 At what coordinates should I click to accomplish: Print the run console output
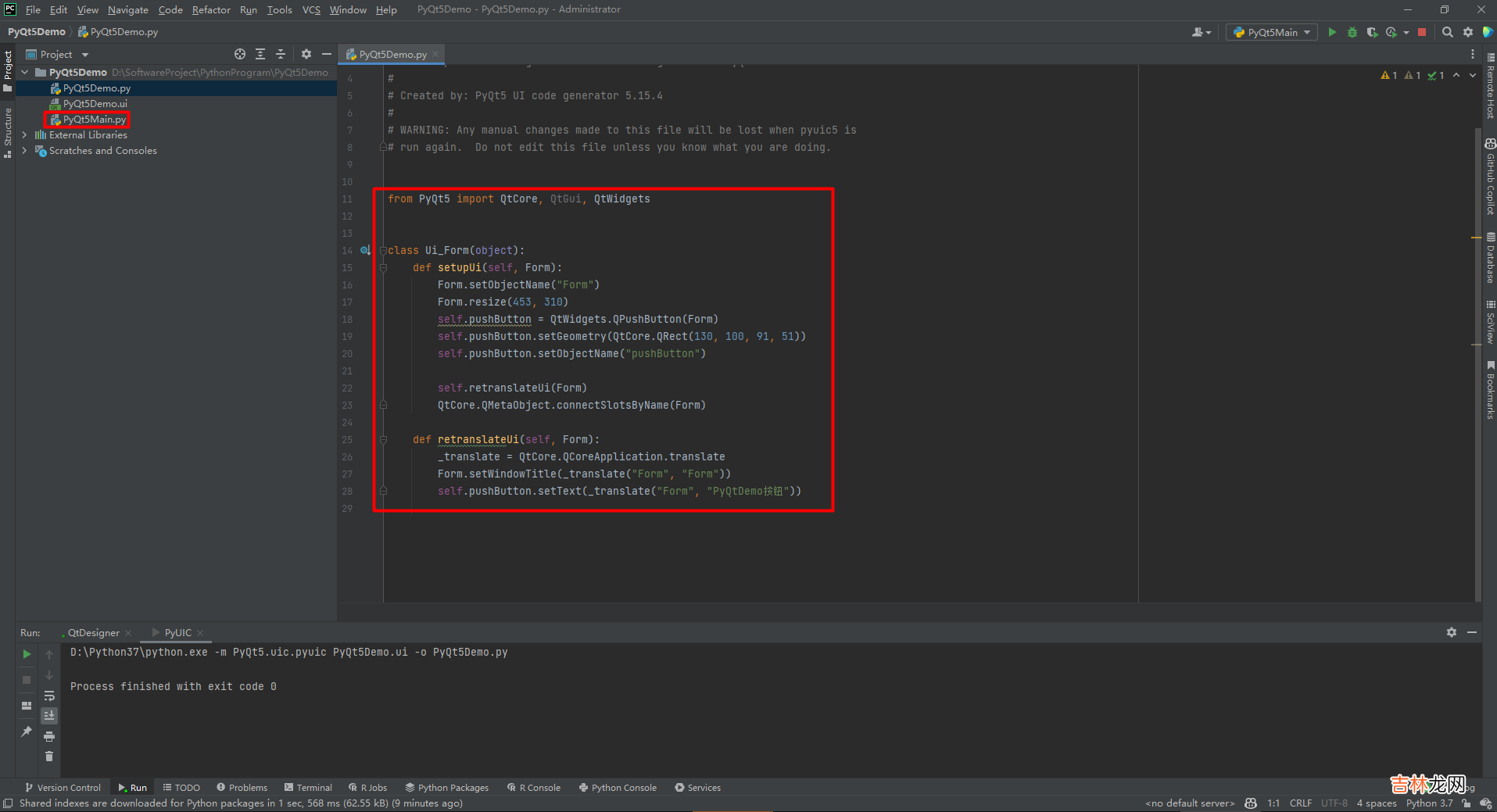tap(49, 736)
